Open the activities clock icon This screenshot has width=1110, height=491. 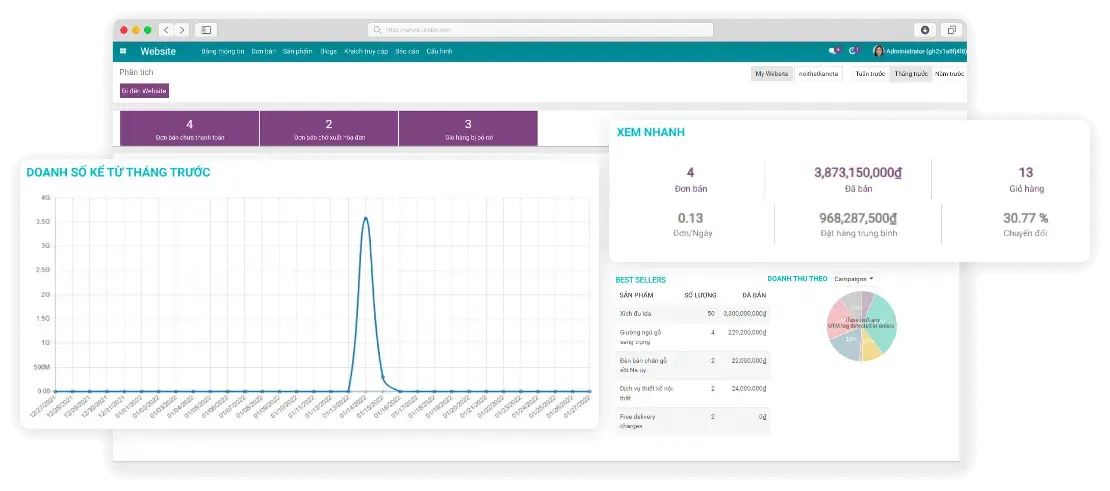pos(853,51)
